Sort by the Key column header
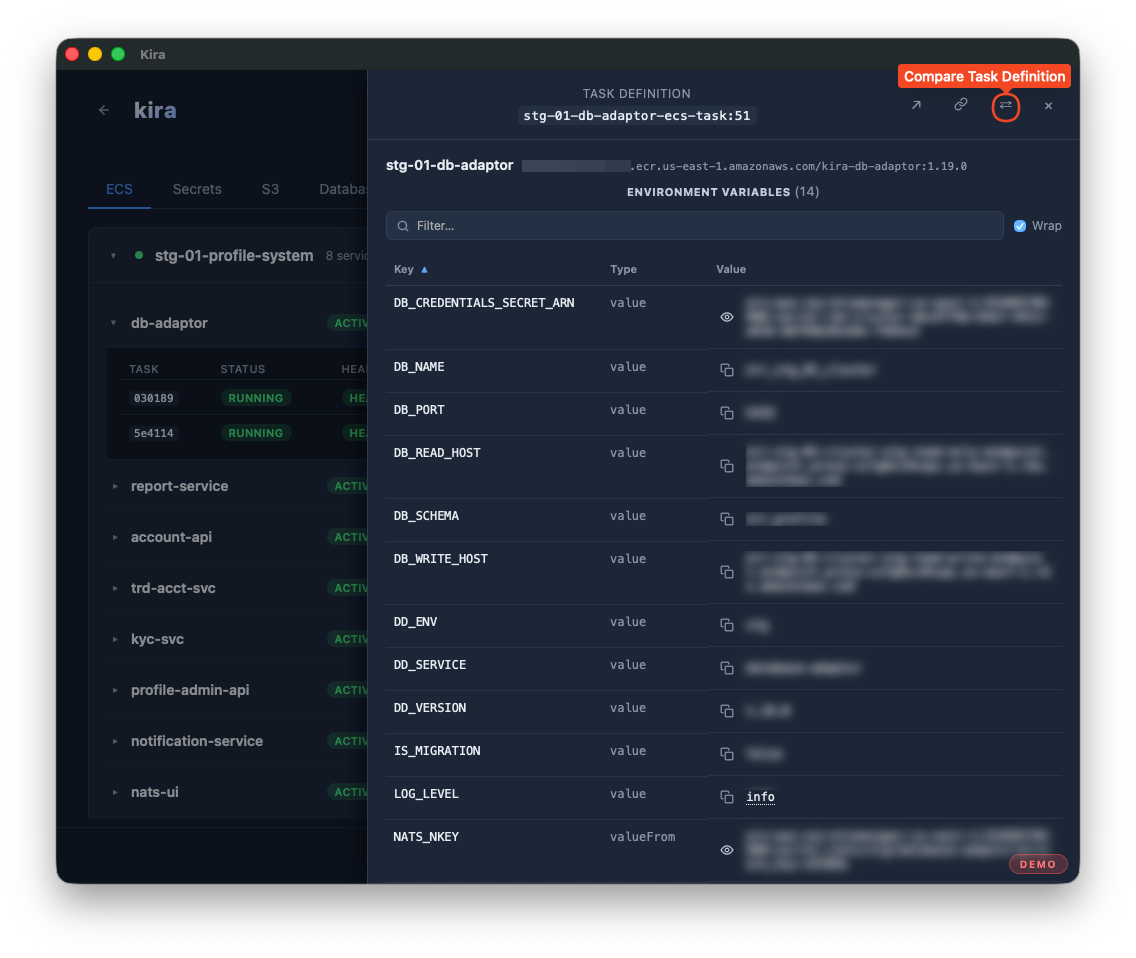Screen dimensions: 1136x958 pos(410,270)
